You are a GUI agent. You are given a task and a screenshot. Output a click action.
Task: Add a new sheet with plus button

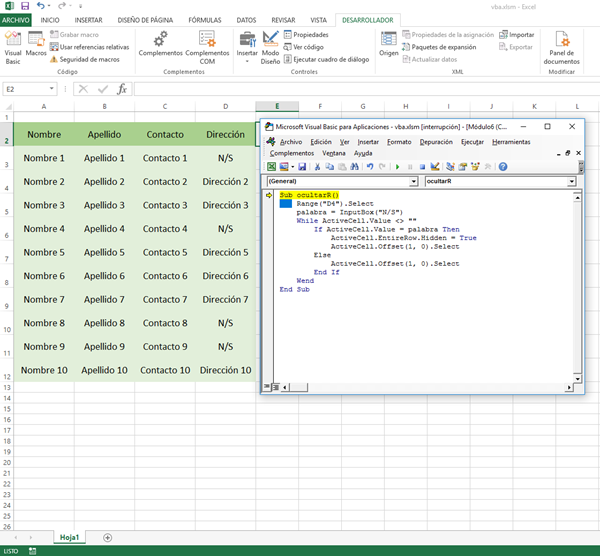tap(108, 537)
